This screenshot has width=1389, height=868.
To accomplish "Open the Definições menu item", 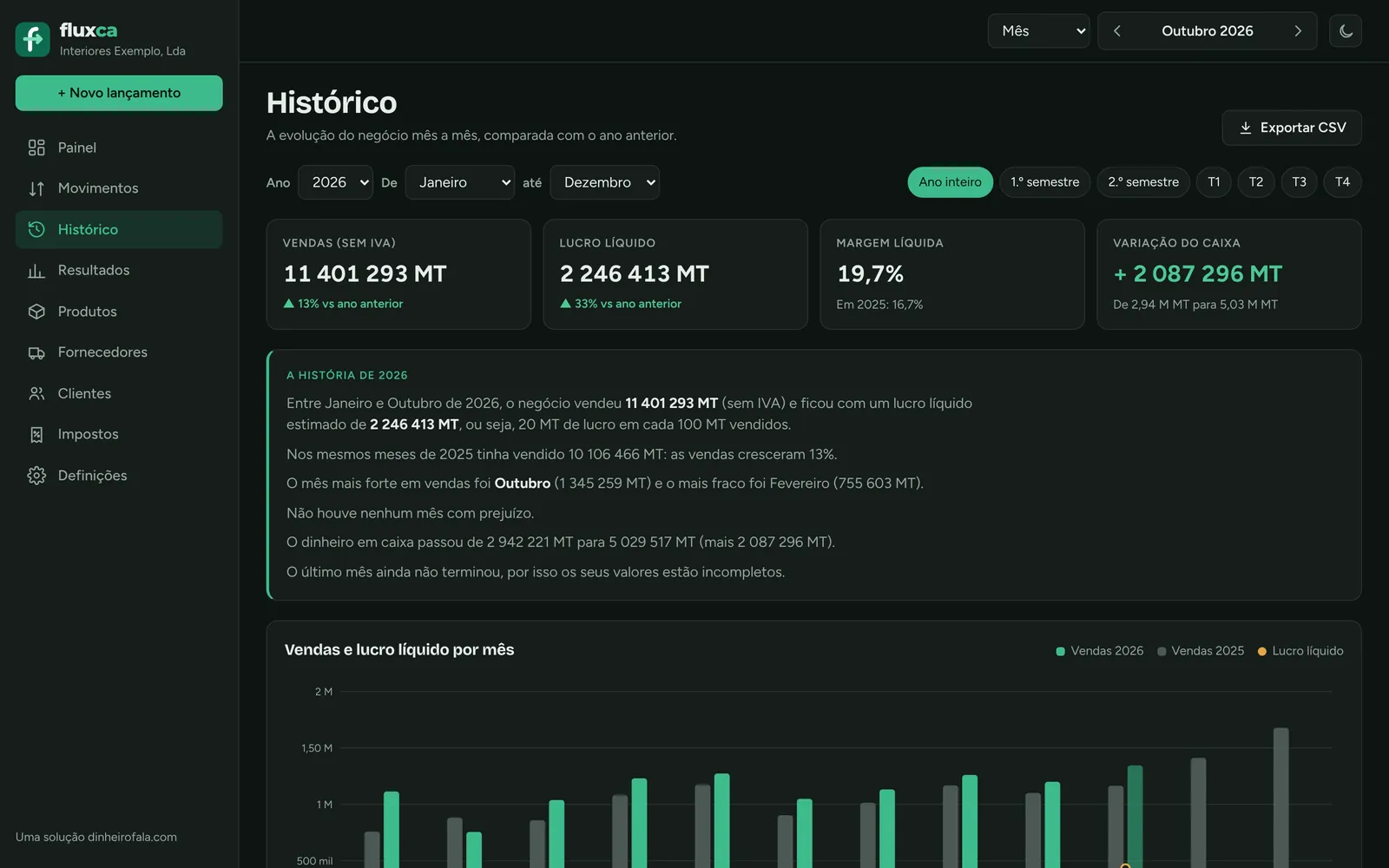I will (x=119, y=476).
